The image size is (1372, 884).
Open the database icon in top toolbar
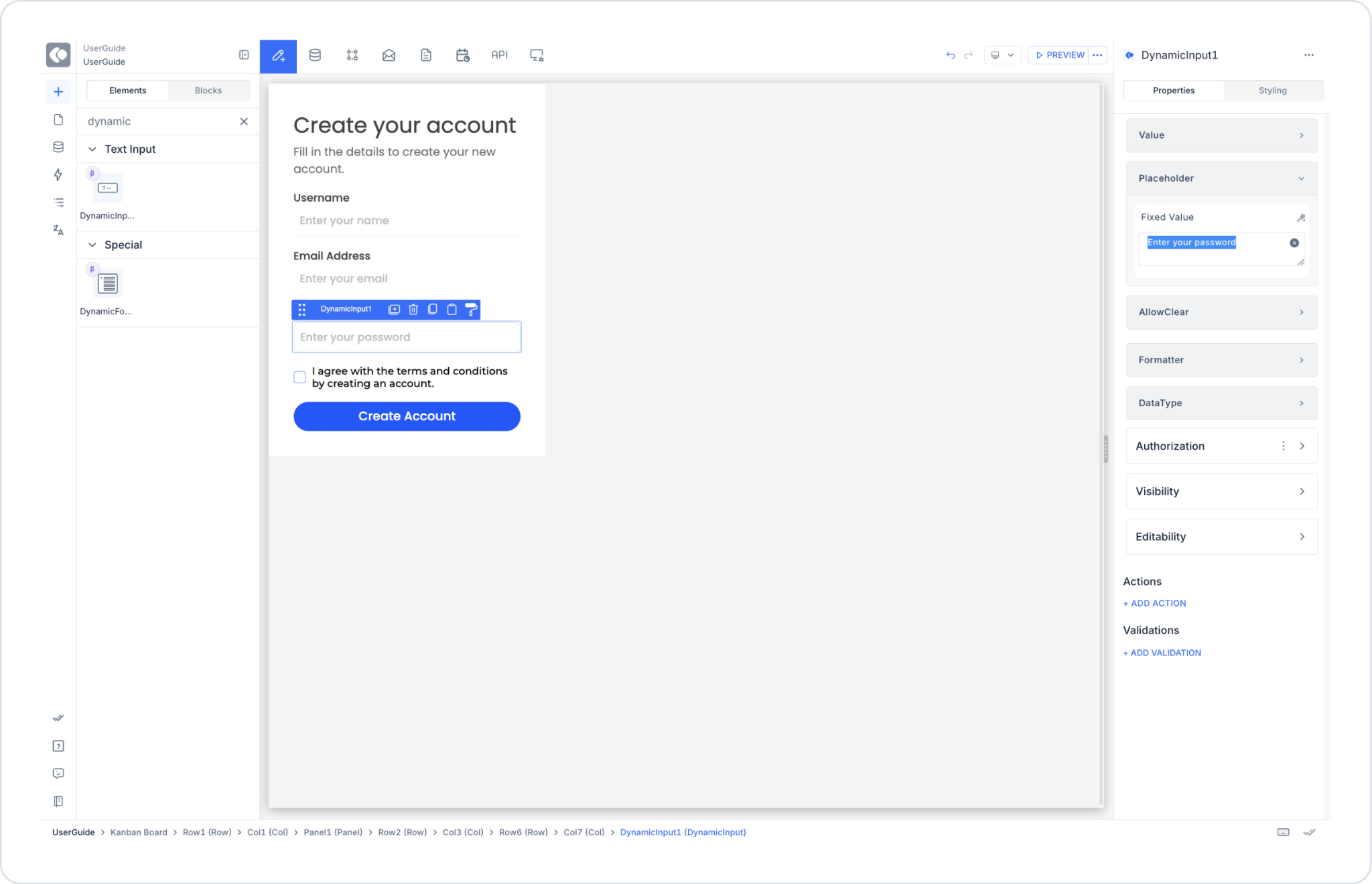(315, 55)
